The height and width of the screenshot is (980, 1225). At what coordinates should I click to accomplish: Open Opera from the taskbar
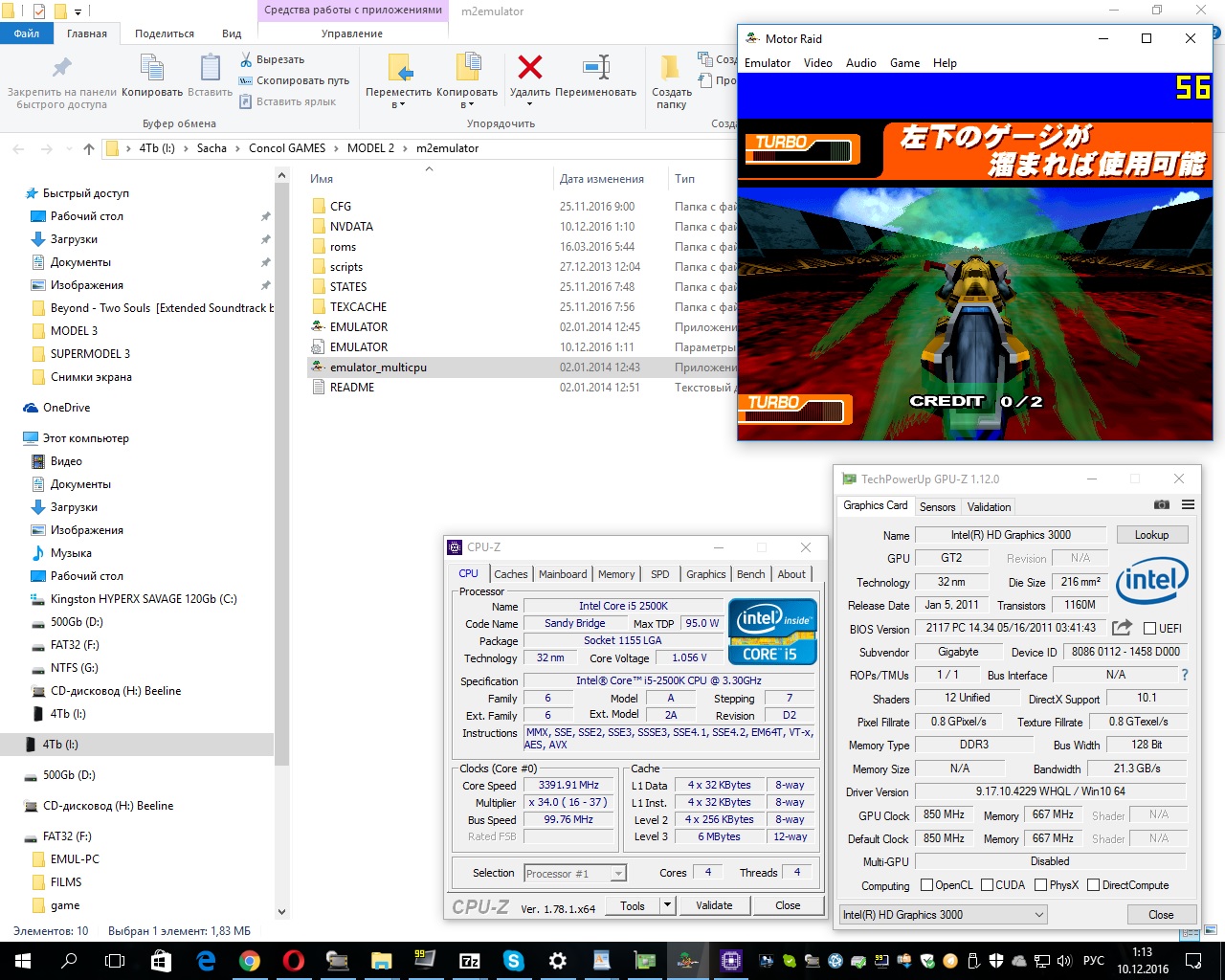click(x=293, y=961)
